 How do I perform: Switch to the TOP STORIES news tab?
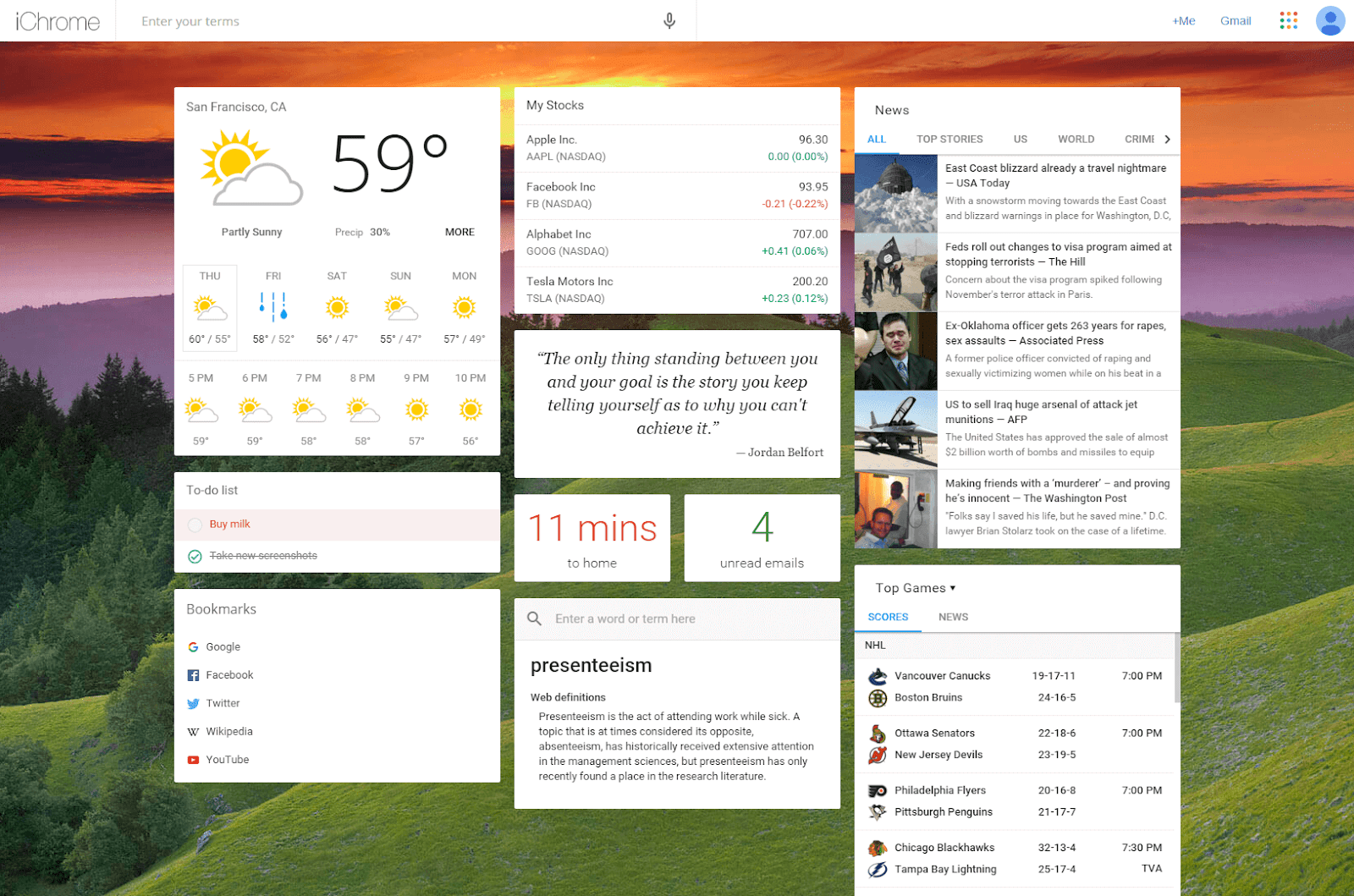pos(949,140)
